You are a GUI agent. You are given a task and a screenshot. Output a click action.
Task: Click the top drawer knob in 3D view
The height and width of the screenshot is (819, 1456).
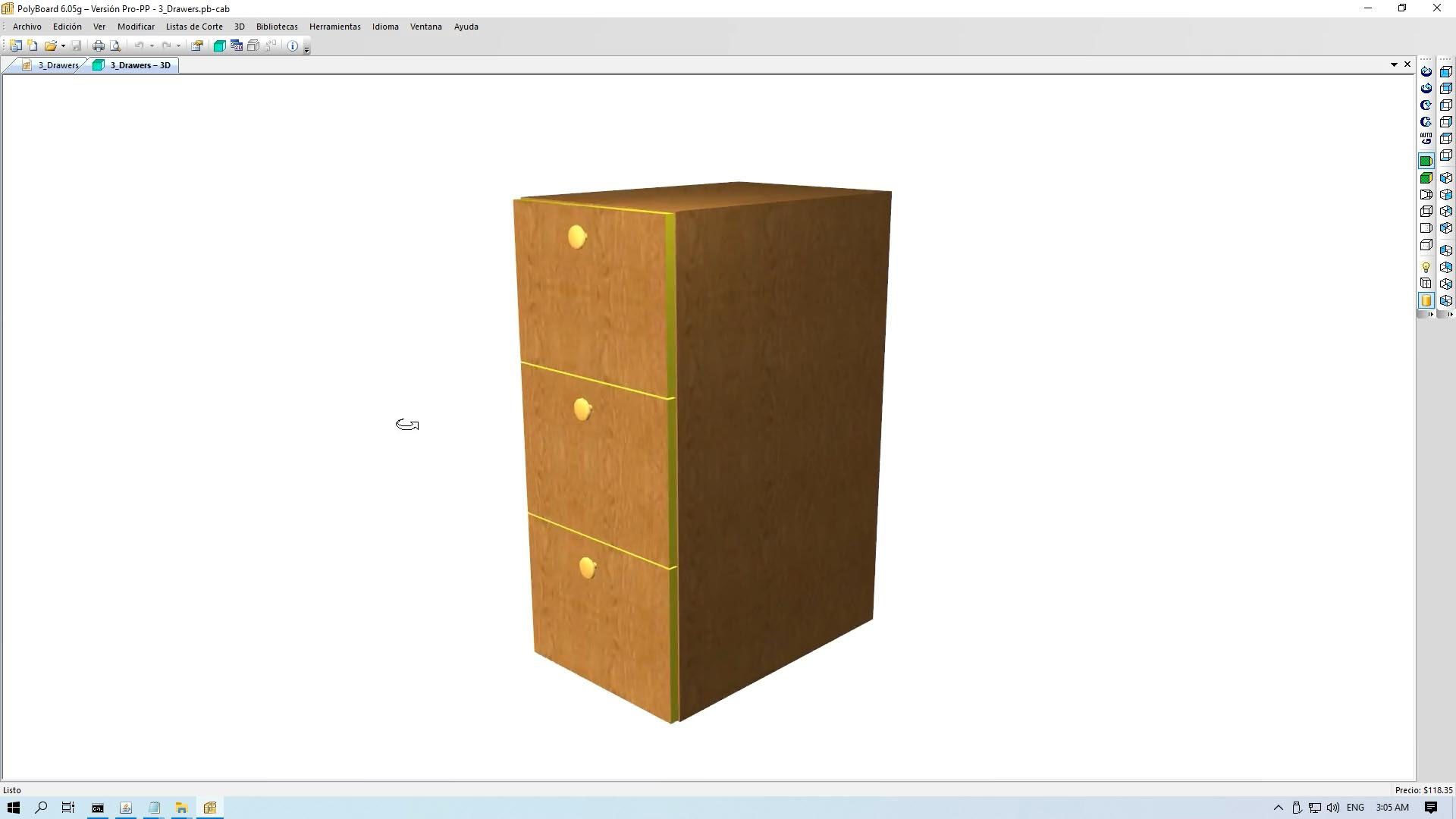[x=577, y=237]
